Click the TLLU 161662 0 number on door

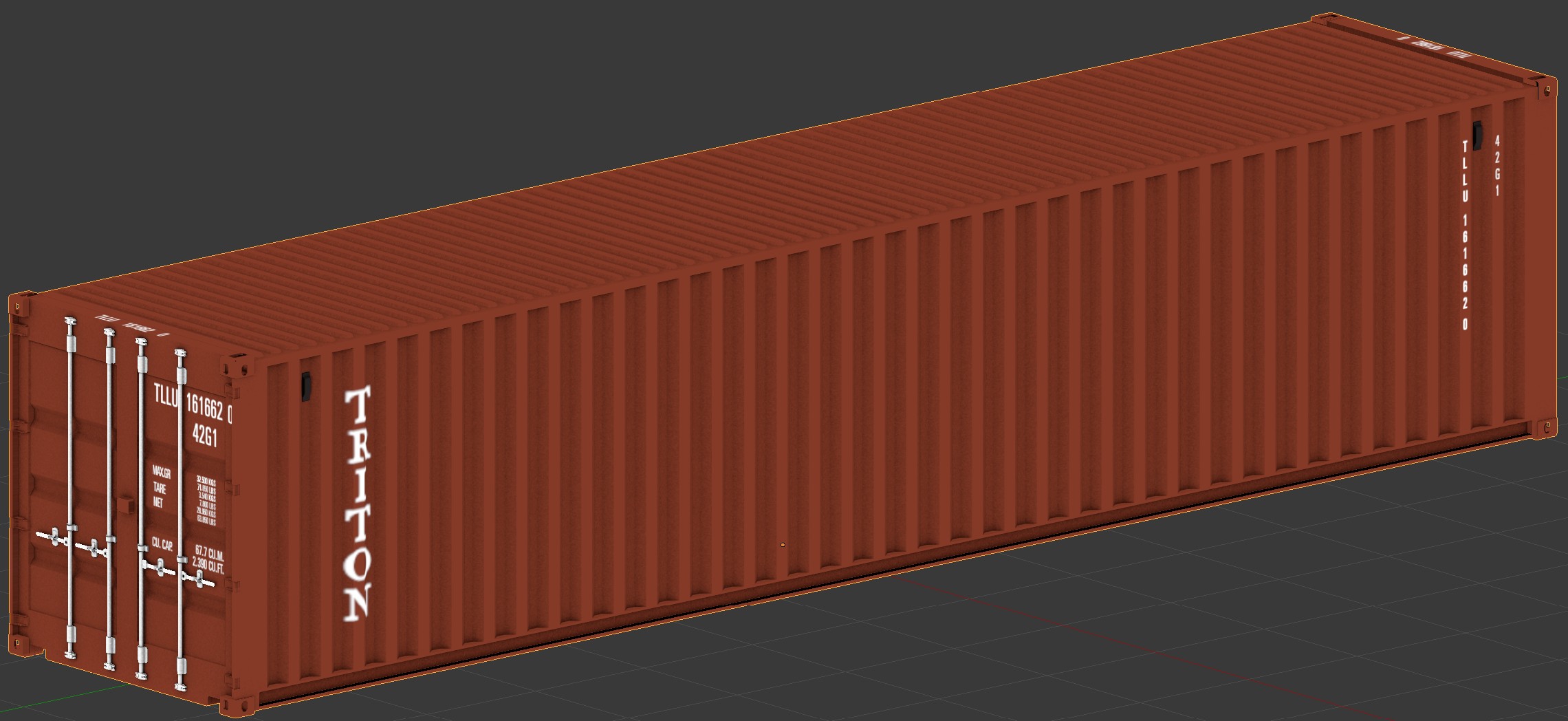(193, 405)
